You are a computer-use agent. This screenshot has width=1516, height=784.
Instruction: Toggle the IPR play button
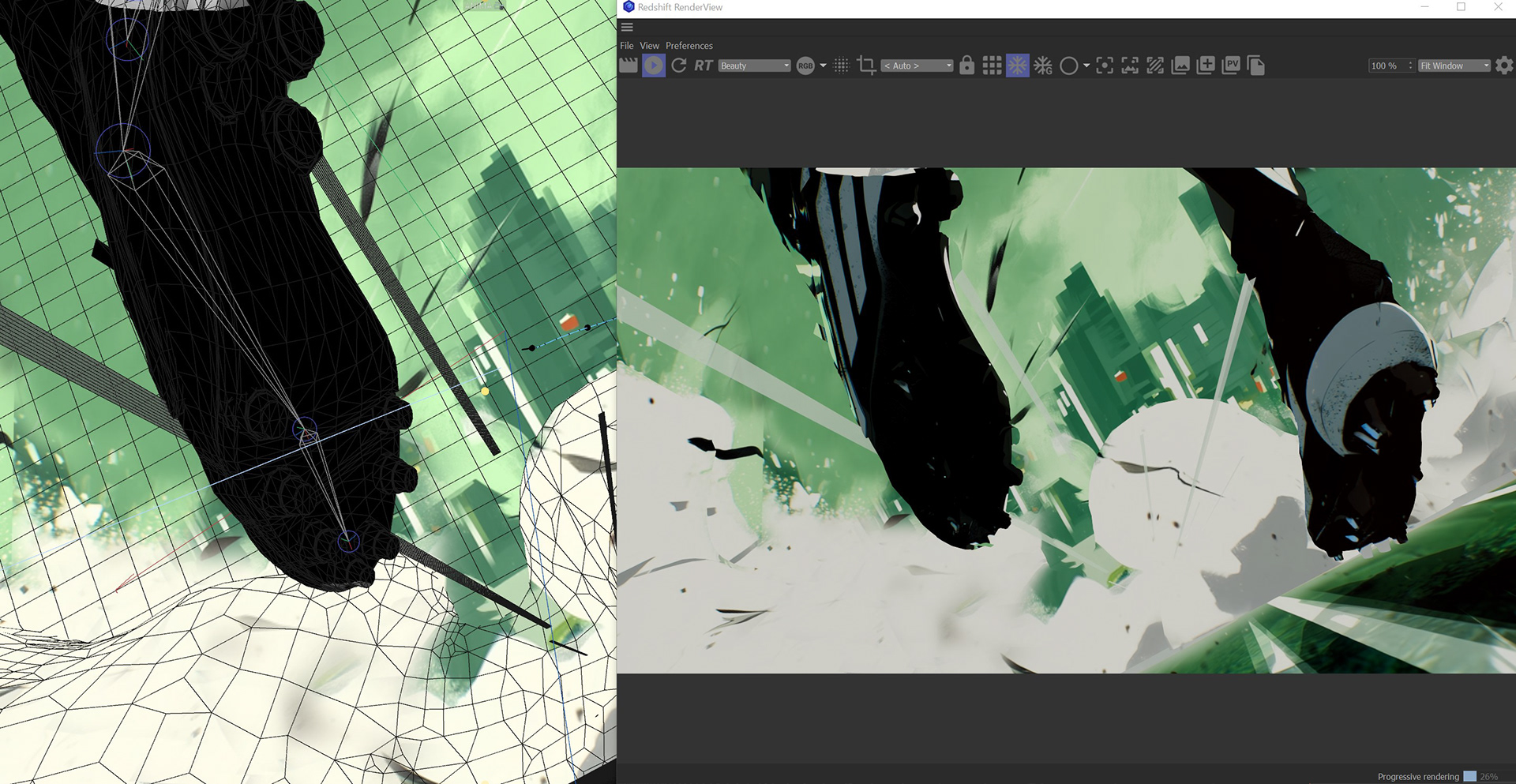click(x=654, y=66)
